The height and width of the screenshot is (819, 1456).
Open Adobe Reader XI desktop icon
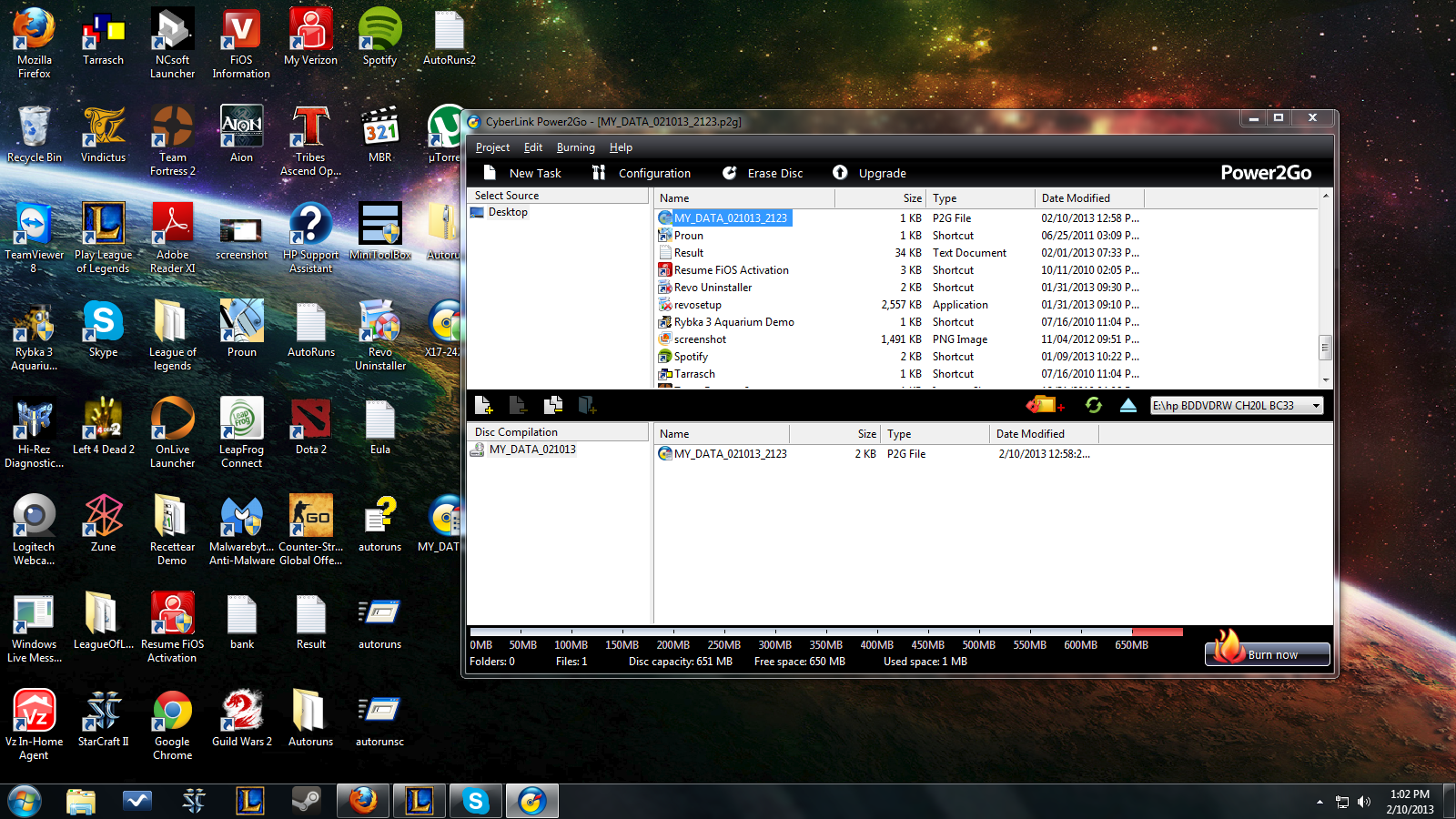172,238
